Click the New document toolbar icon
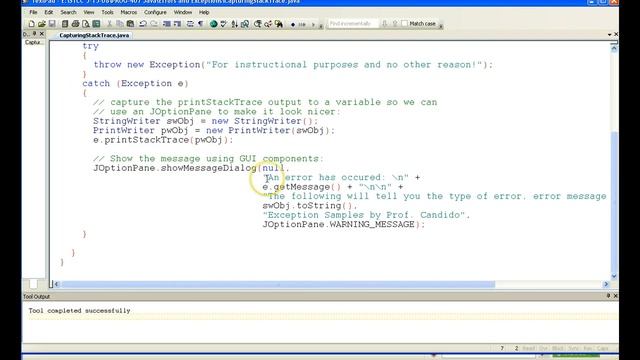The width and height of the screenshot is (640, 360). [31, 24]
